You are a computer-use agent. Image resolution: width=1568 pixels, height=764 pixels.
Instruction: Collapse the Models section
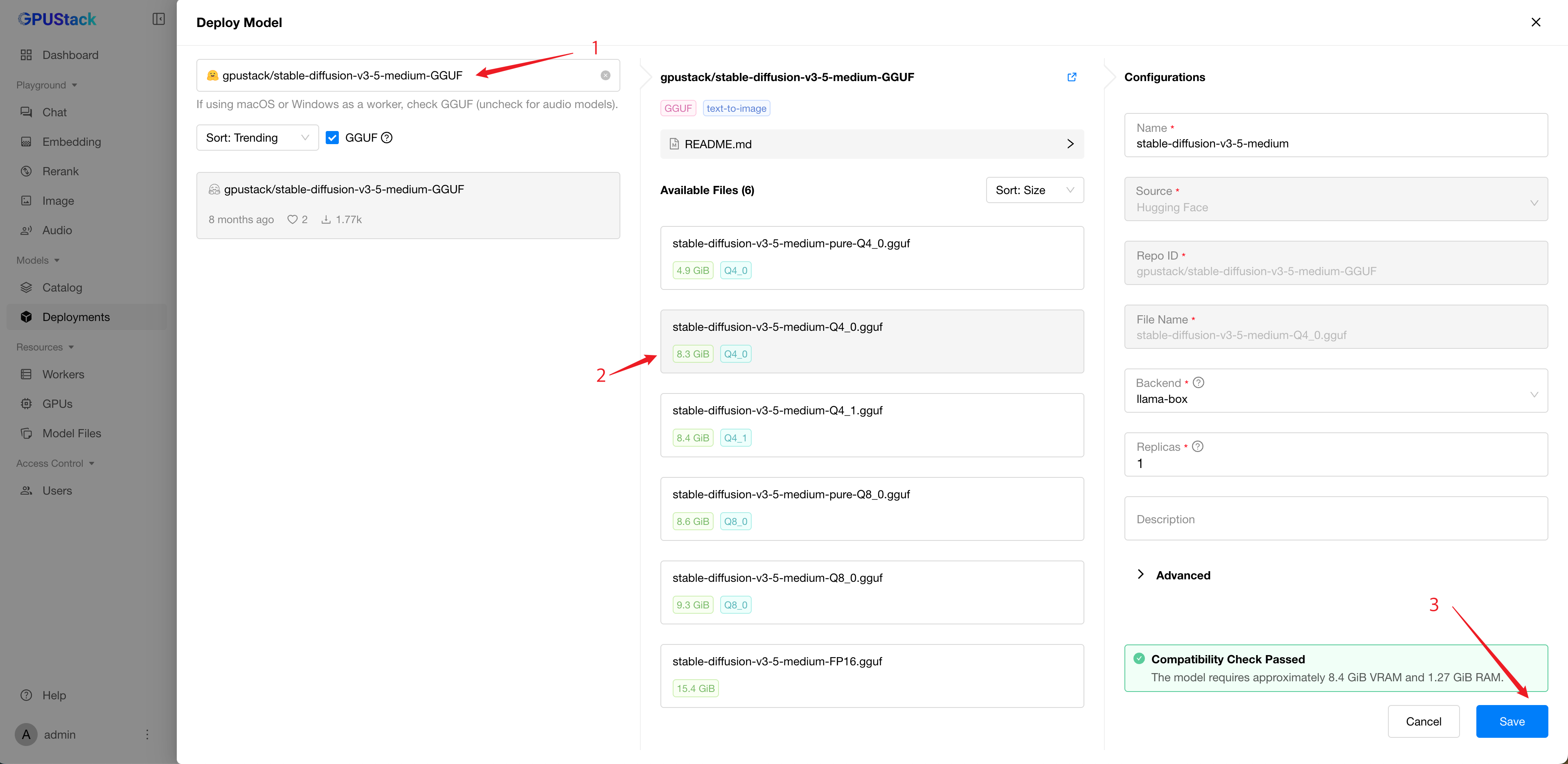point(38,260)
